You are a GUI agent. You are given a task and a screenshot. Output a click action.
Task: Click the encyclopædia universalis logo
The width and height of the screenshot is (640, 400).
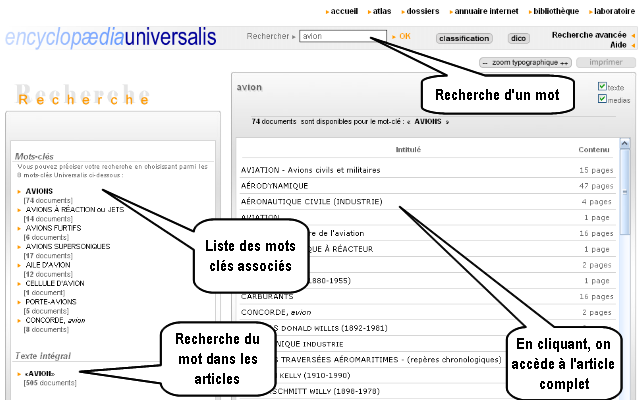tap(111, 37)
